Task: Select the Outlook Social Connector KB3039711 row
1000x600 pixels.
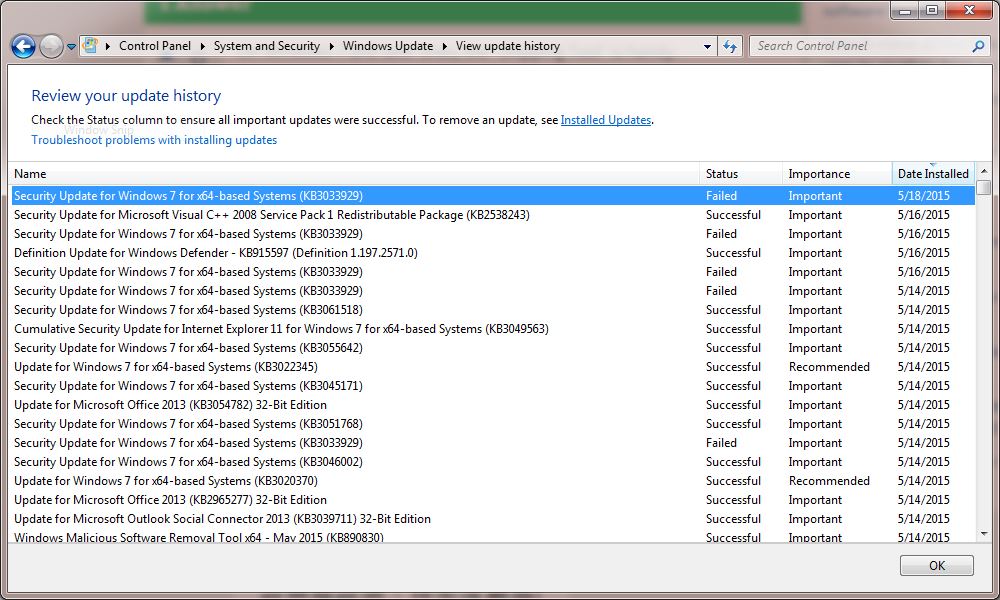Action: pos(492,519)
